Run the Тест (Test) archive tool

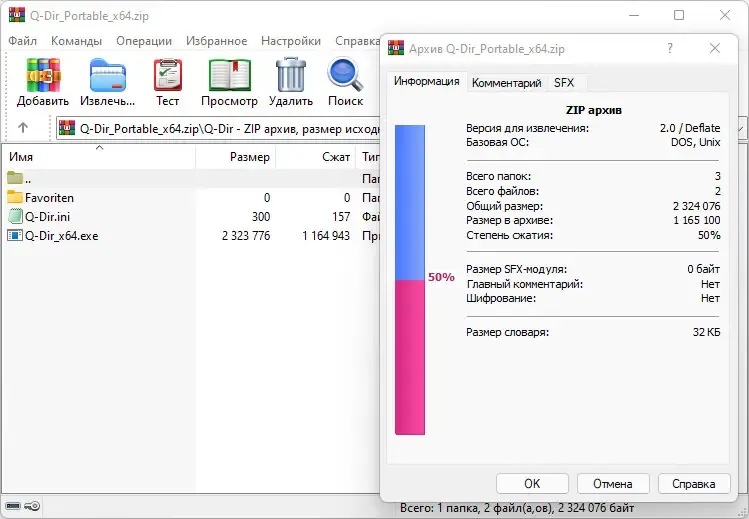(x=168, y=75)
